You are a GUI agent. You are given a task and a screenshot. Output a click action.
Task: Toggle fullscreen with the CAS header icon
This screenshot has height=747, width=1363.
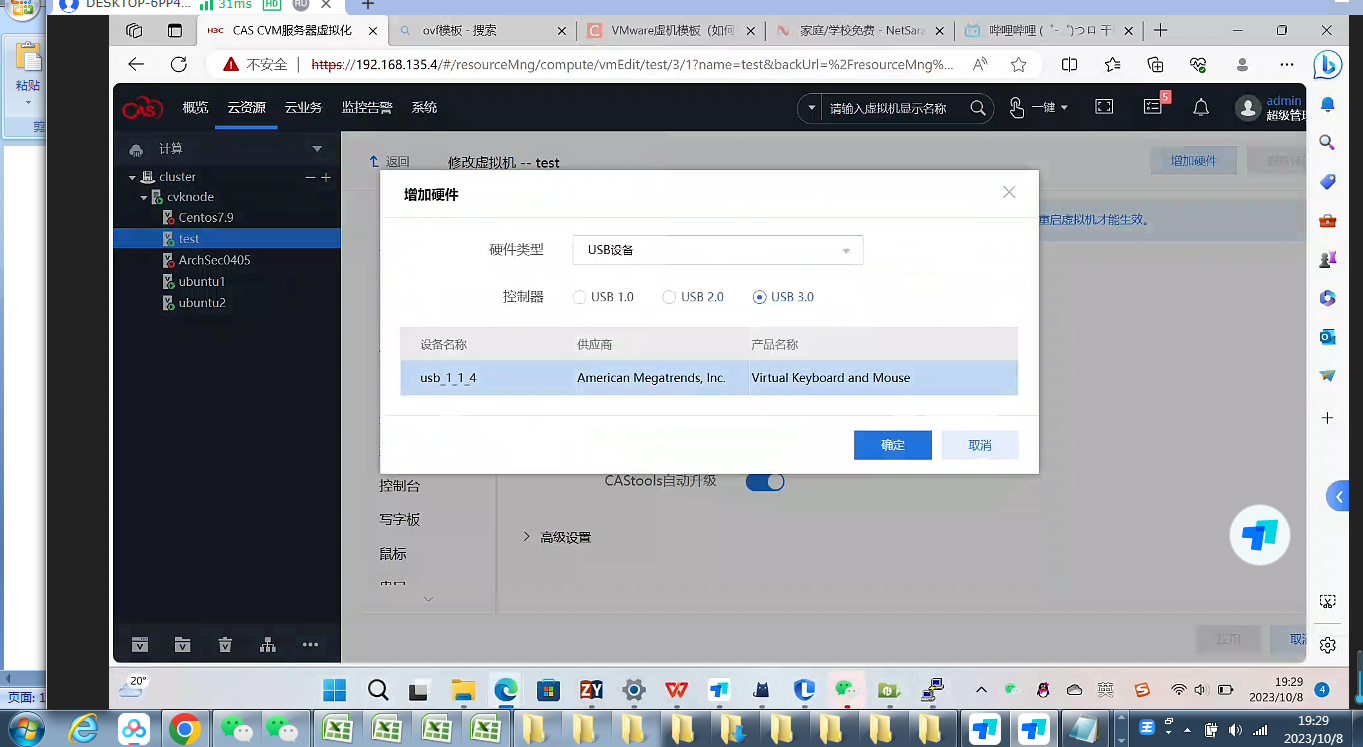coord(1104,107)
